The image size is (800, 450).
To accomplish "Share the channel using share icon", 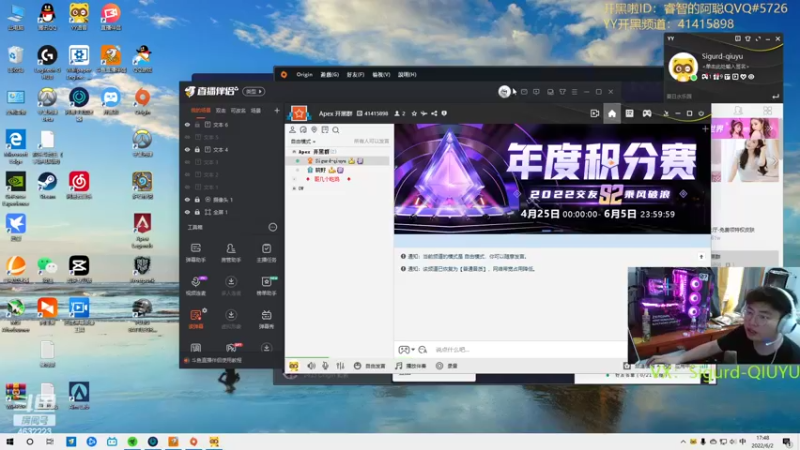I will (434, 113).
